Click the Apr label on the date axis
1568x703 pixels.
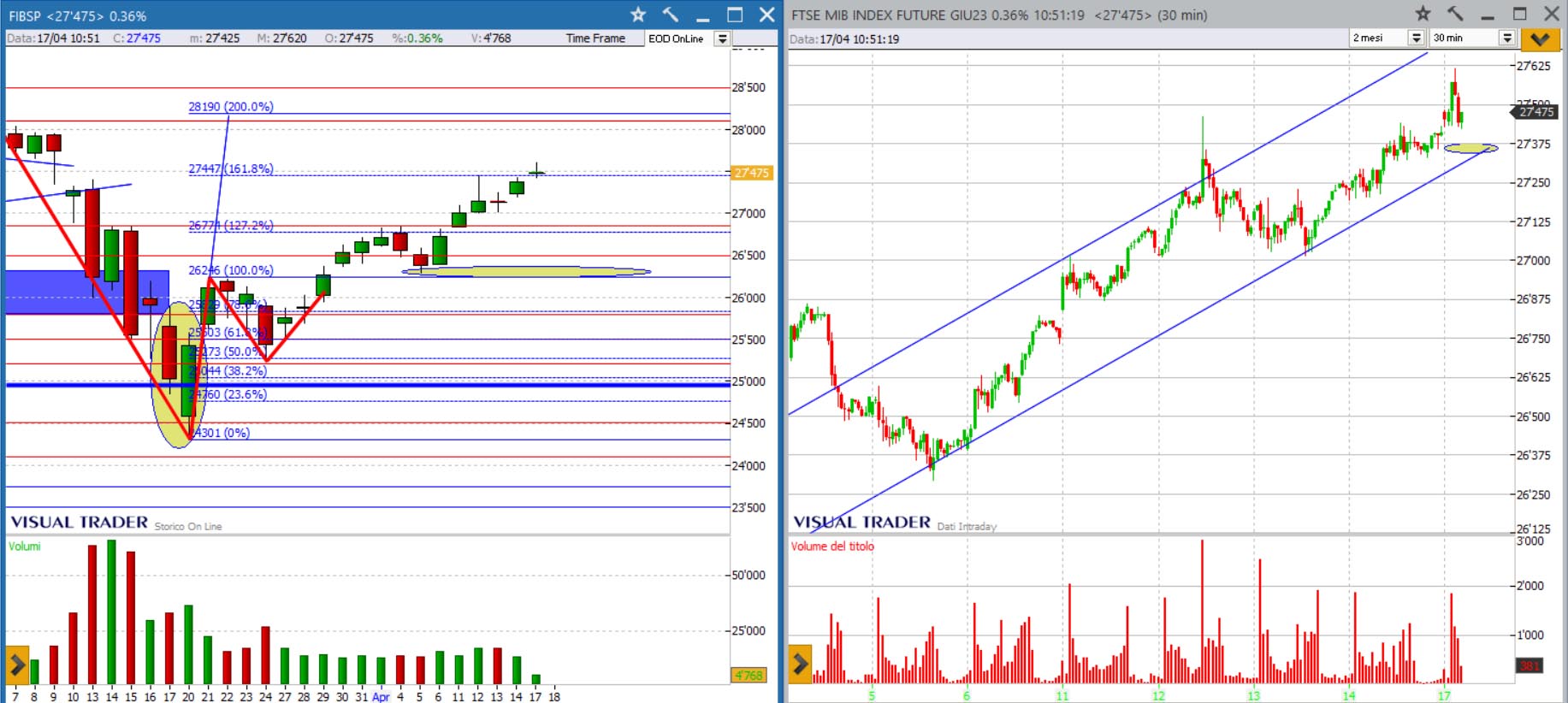(381, 697)
